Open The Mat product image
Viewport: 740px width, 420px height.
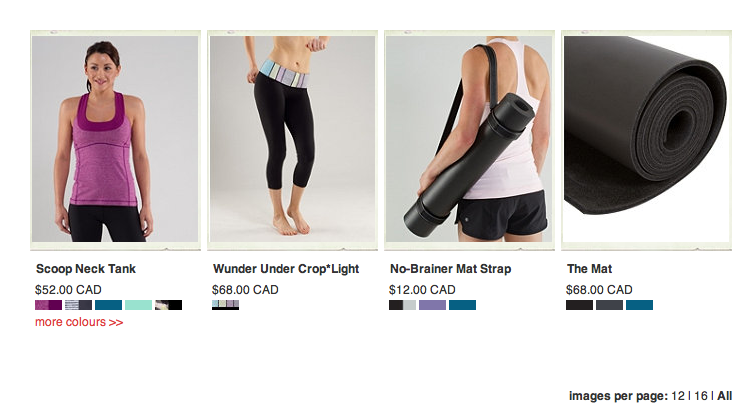tap(647, 139)
